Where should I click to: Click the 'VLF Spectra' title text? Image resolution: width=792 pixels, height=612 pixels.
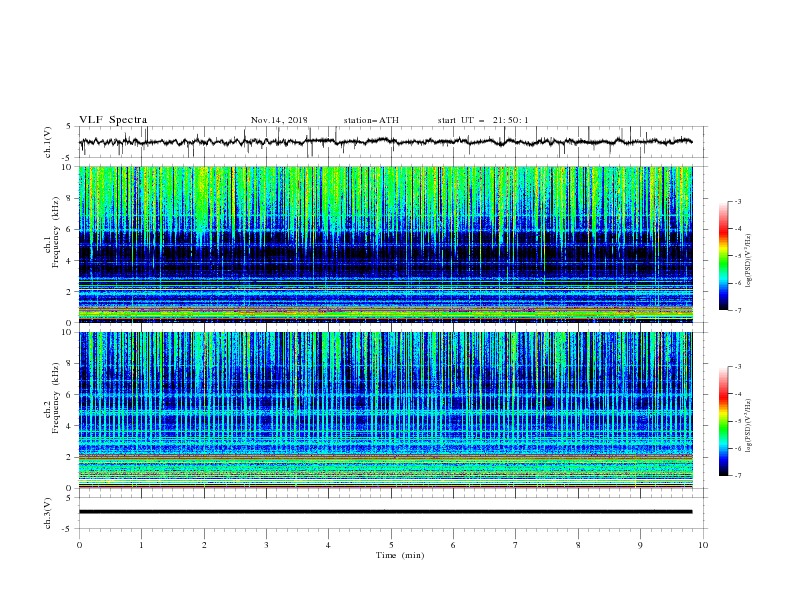tap(113, 120)
